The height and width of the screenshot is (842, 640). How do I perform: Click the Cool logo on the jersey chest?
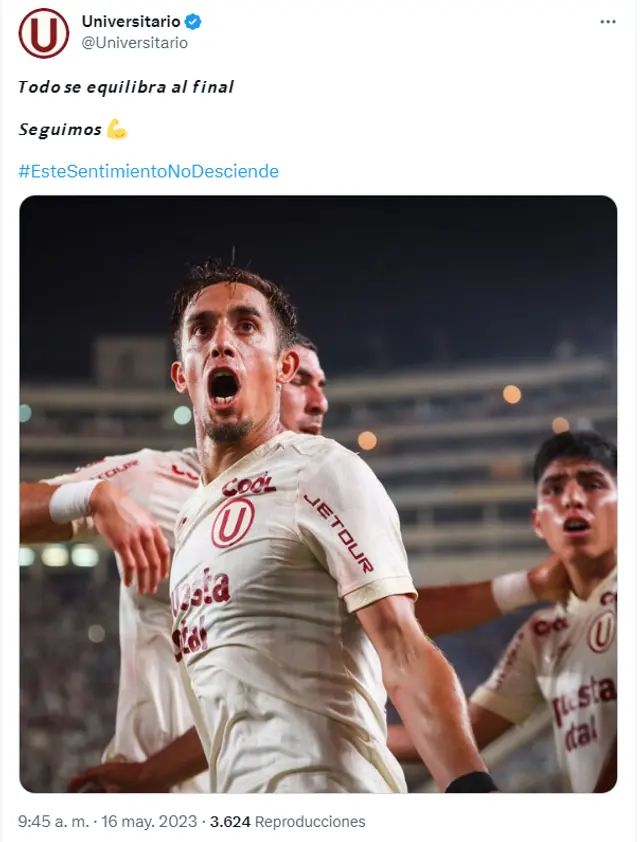pyautogui.click(x=249, y=485)
